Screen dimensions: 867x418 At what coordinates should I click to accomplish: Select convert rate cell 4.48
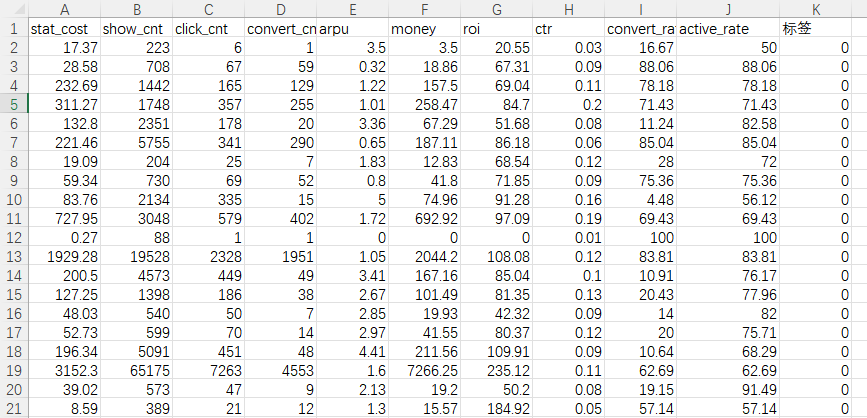click(640, 200)
